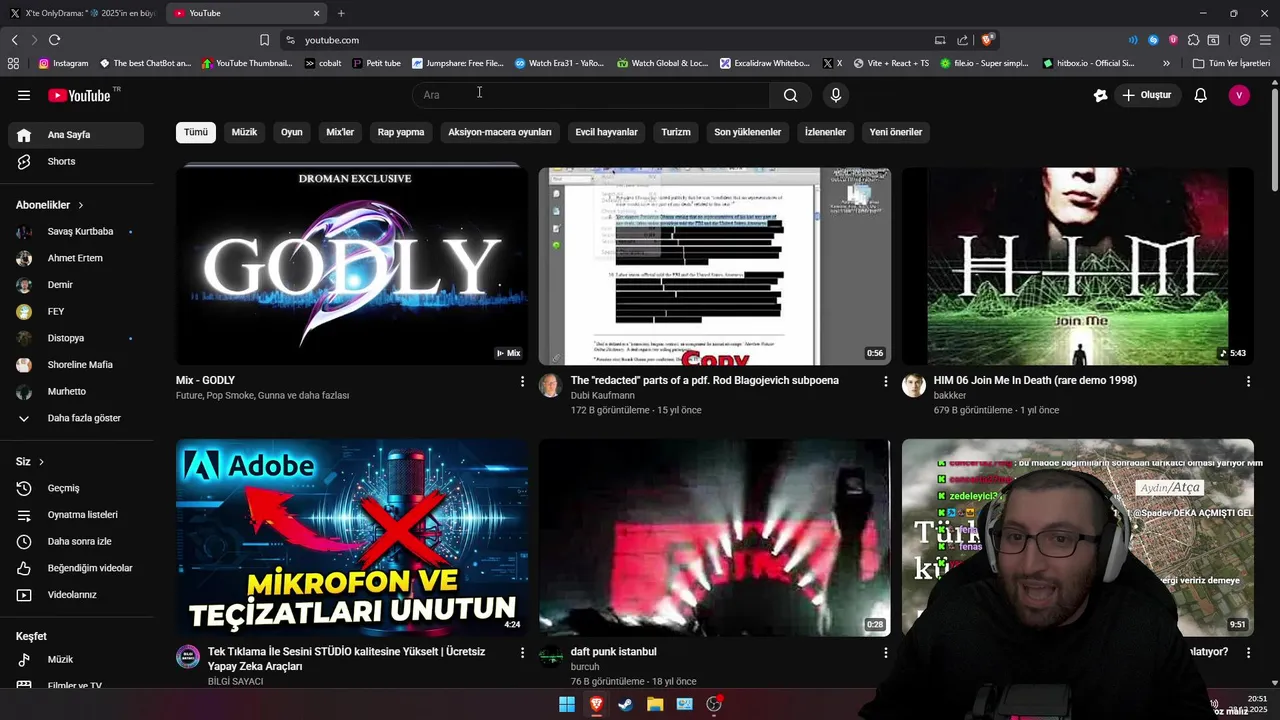Bookmark this page with the bookmark icon
The width and height of the screenshot is (1280, 720).
264,40
